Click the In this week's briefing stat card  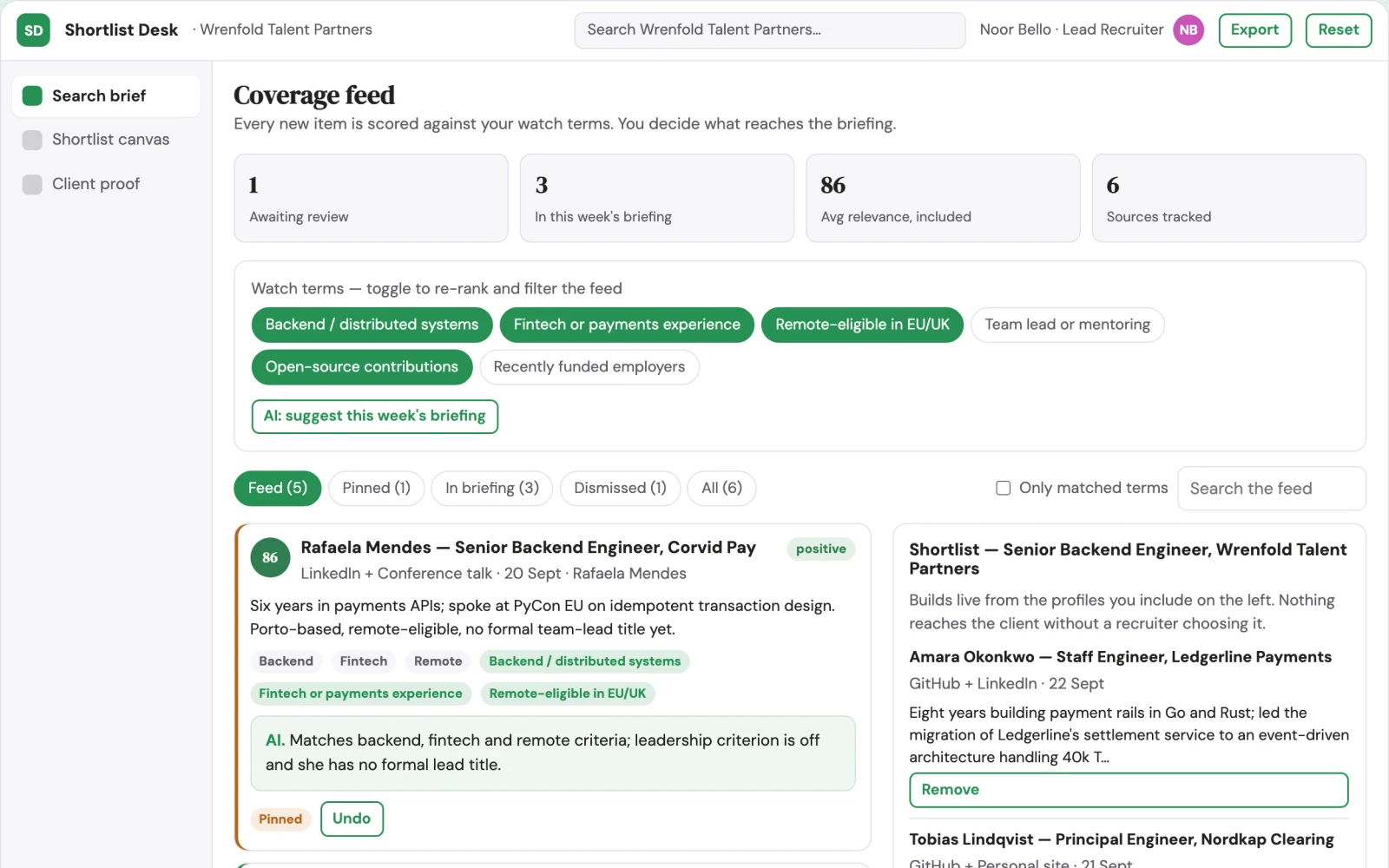(656, 198)
